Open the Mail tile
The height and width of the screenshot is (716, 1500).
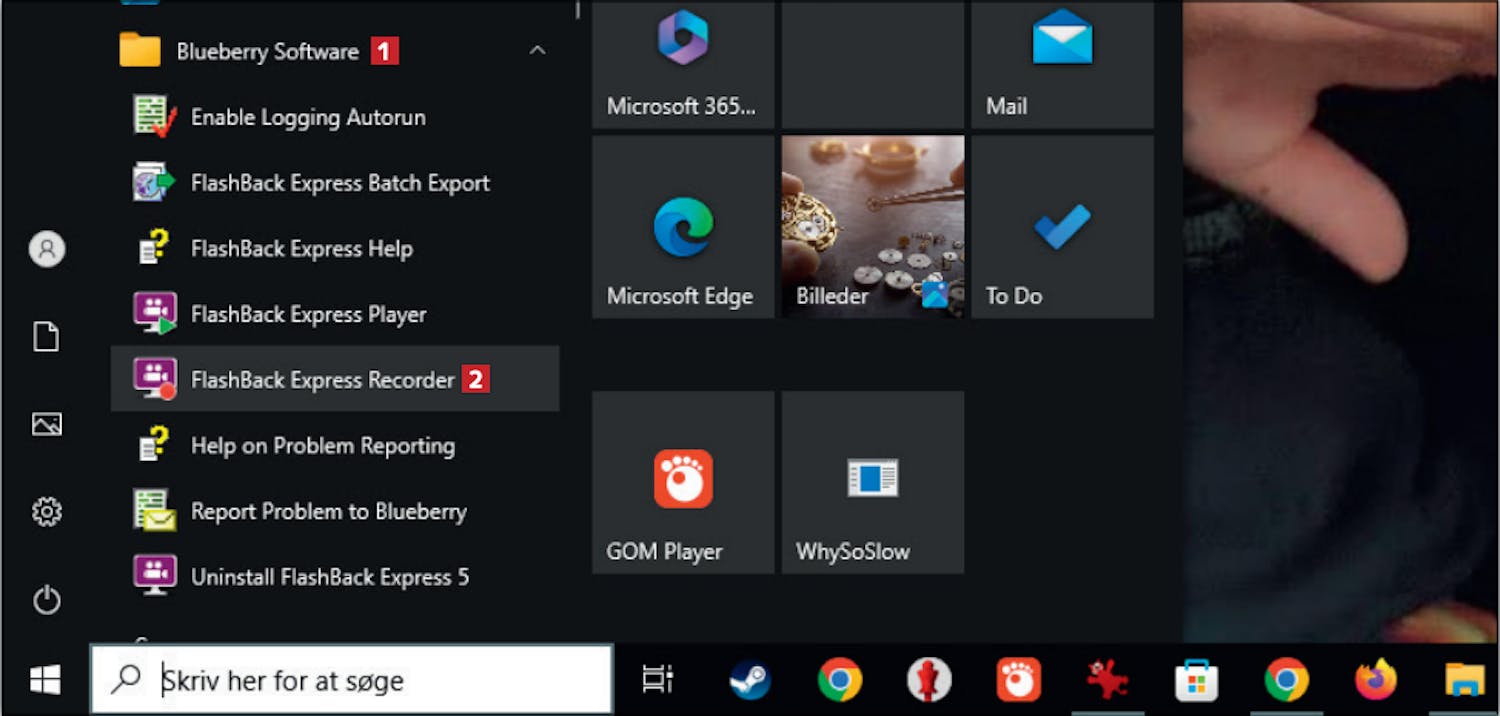point(1062,63)
